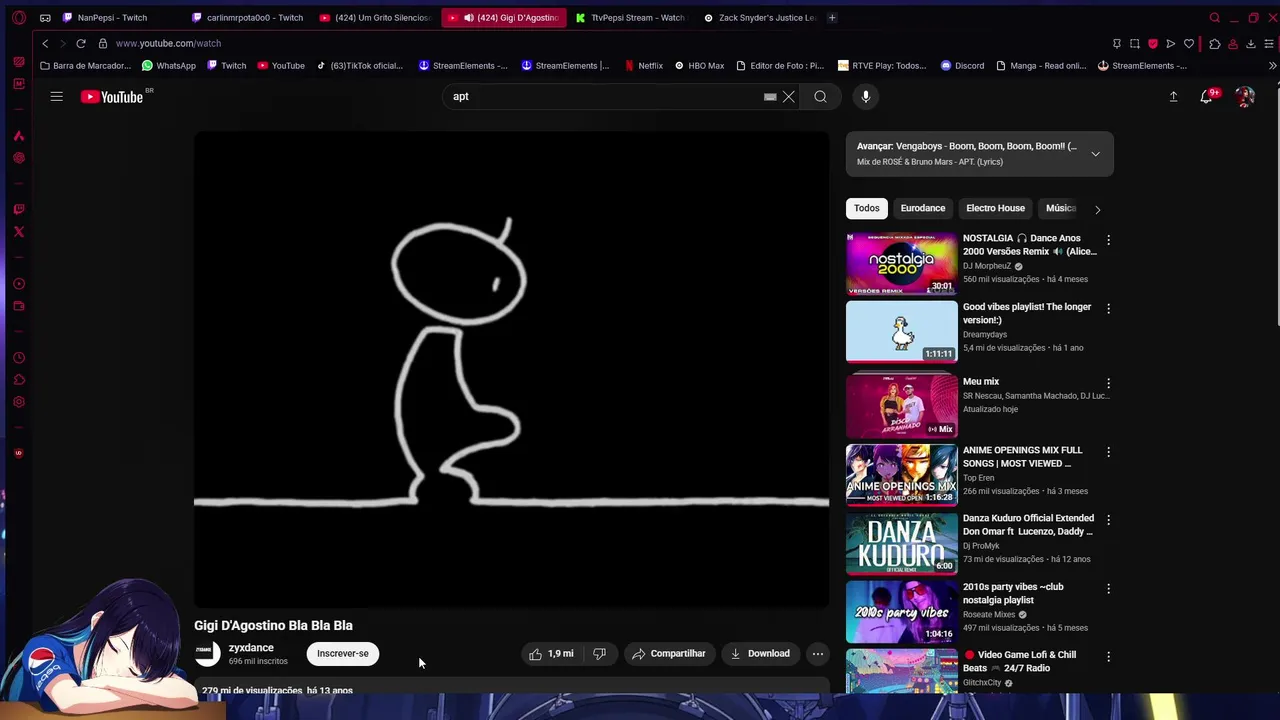Open WhatsApp bookmark

pos(169,66)
